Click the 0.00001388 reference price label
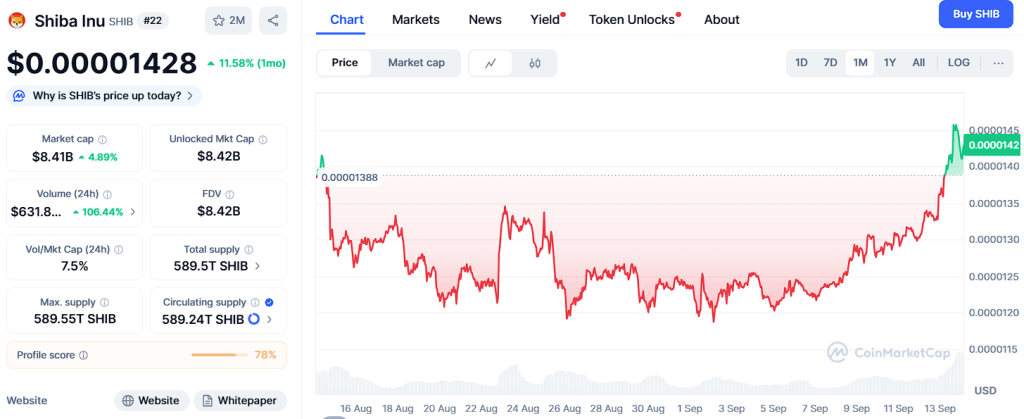Viewport: 1024px width, 419px height. pyautogui.click(x=349, y=177)
